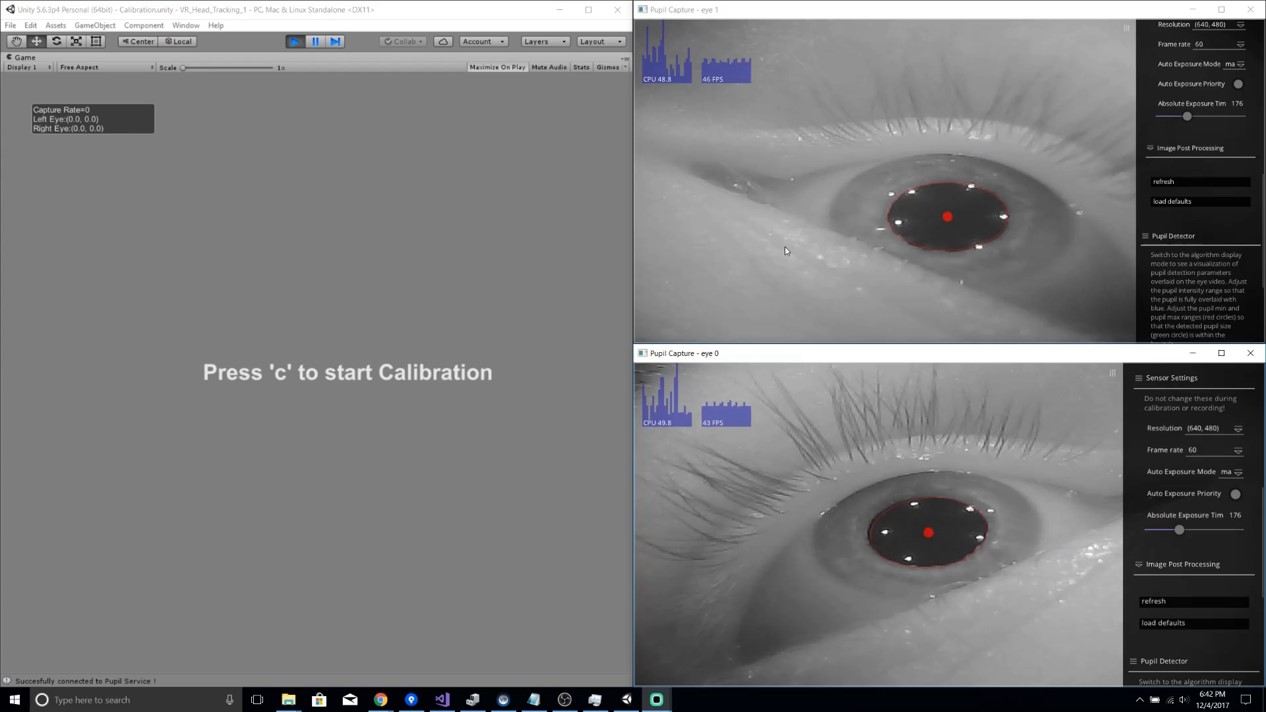The width and height of the screenshot is (1266, 712).
Task: Select the Scale tool in Unity toolbar
Action: [x=76, y=41]
